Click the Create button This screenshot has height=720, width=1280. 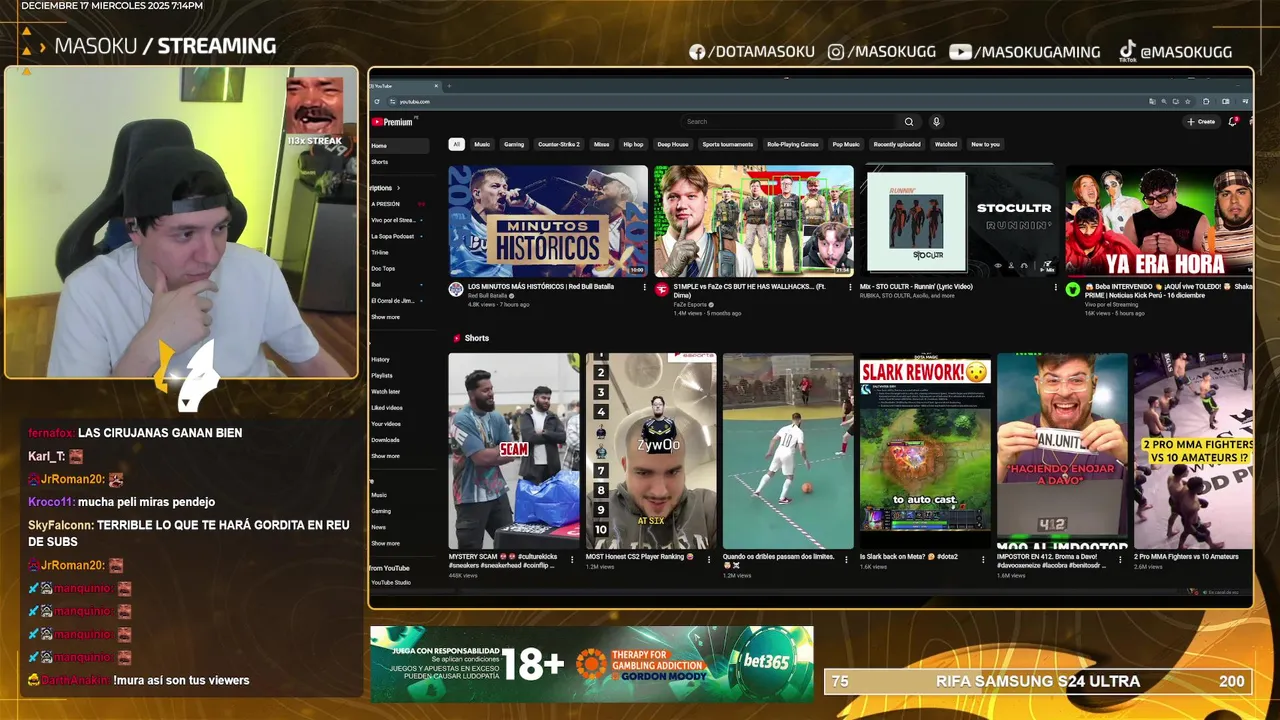[1201, 122]
